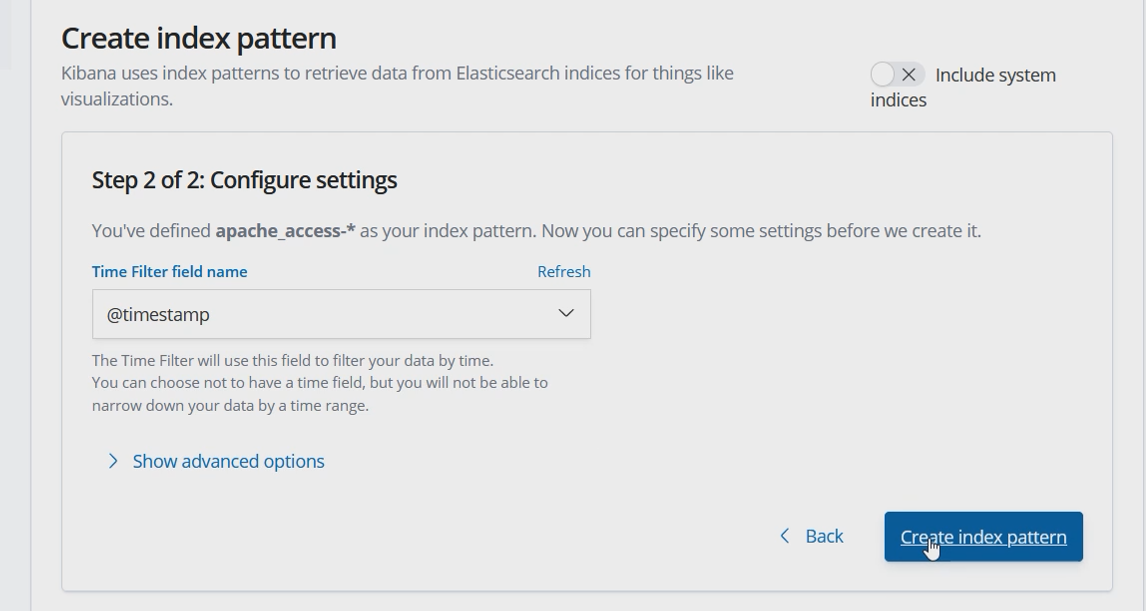Screen dimensions: 1146x611
Task: Click the 'Time Filter field name' label
Action: click(x=169, y=272)
